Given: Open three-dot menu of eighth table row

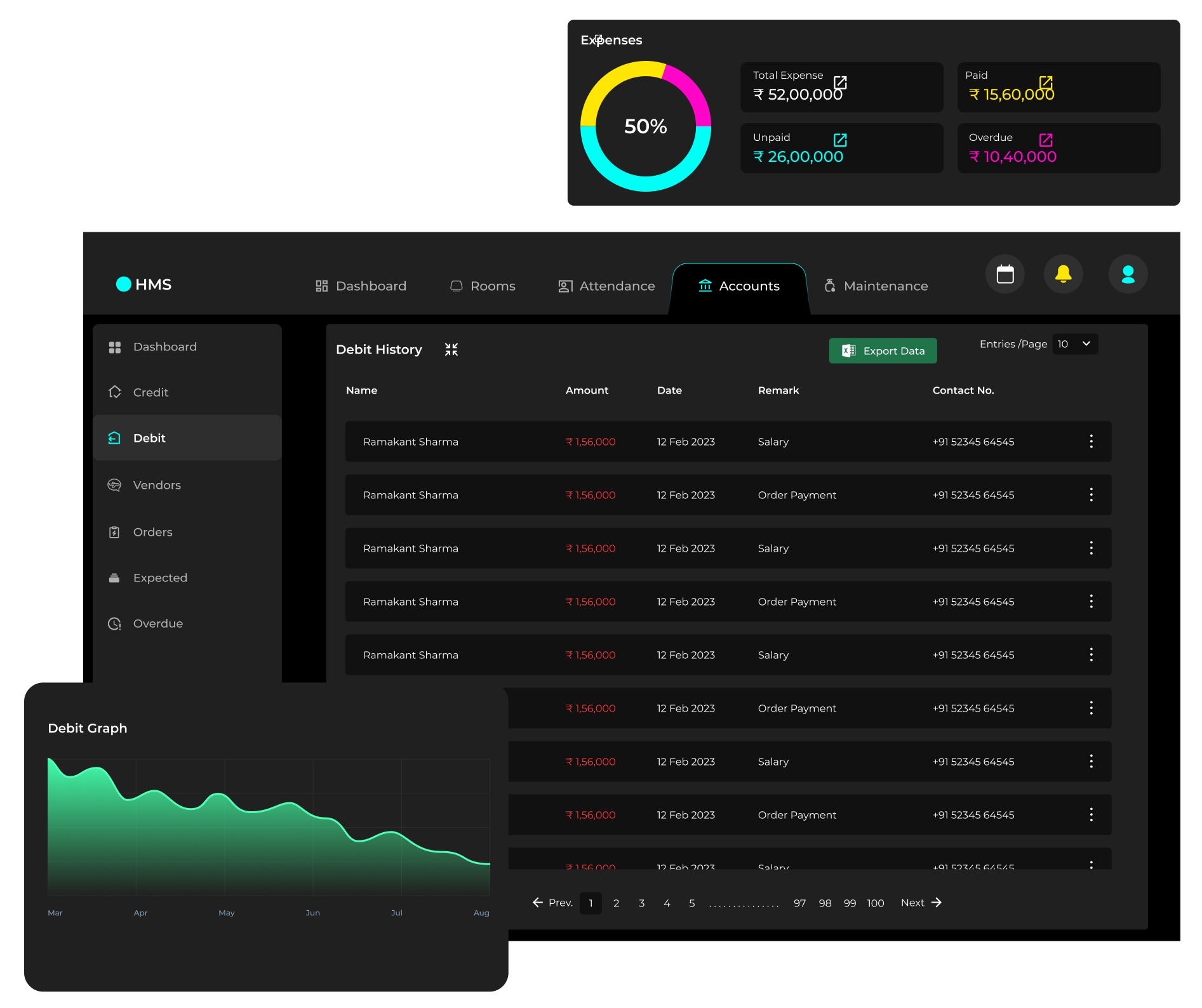Looking at the screenshot, I should [x=1092, y=814].
